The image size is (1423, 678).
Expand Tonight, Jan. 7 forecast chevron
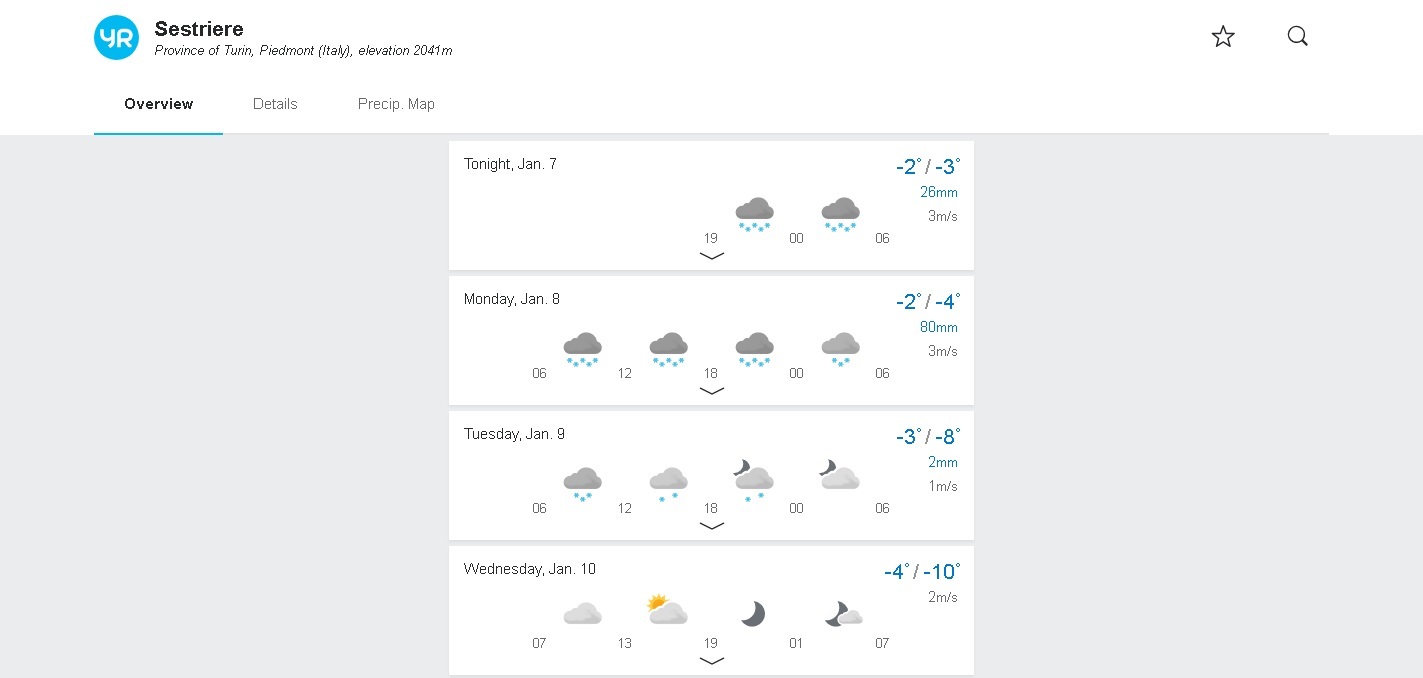click(x=711, y=256)
